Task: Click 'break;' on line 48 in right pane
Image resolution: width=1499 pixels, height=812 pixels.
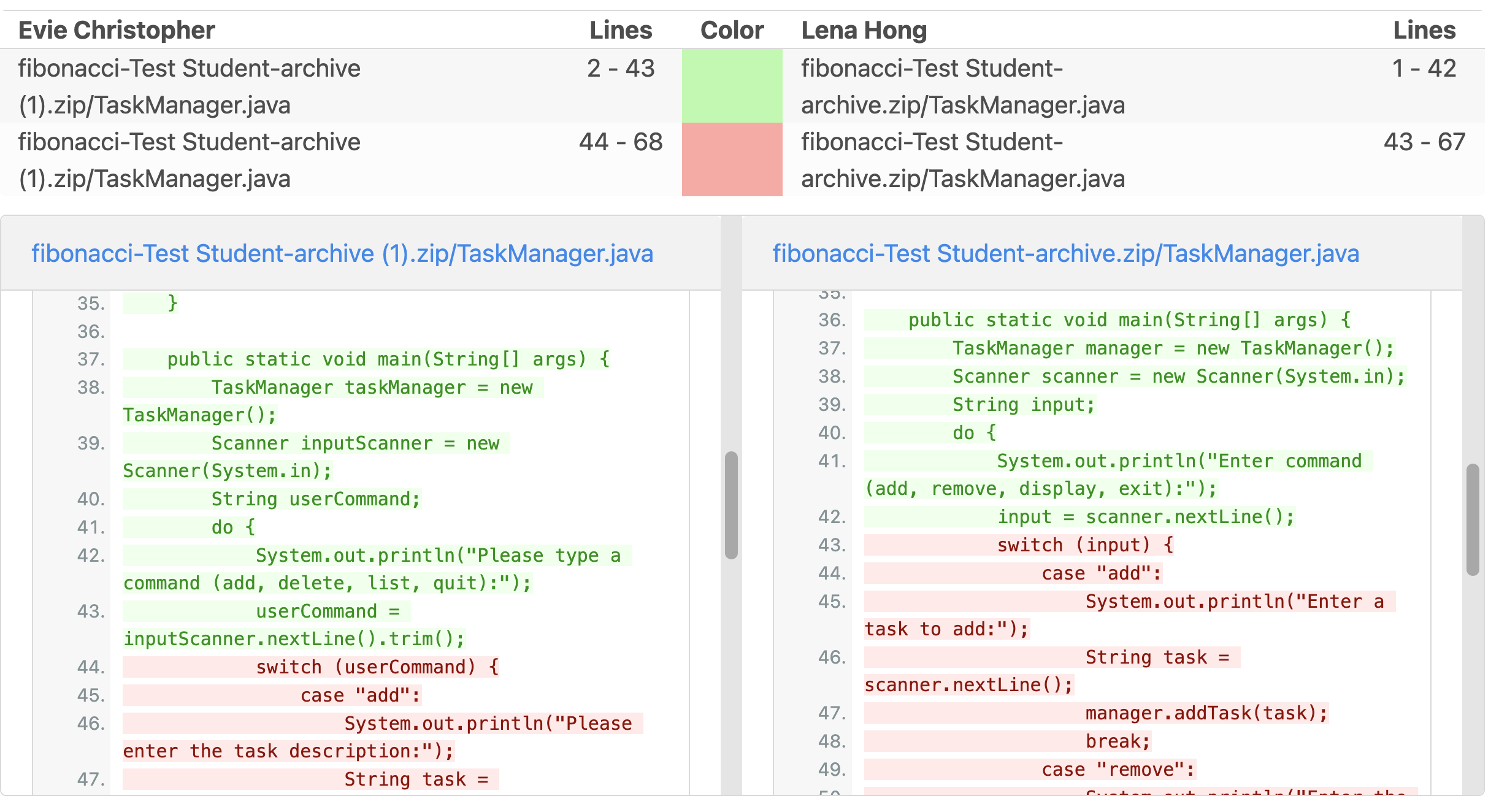Action: tap(1008, 741)
